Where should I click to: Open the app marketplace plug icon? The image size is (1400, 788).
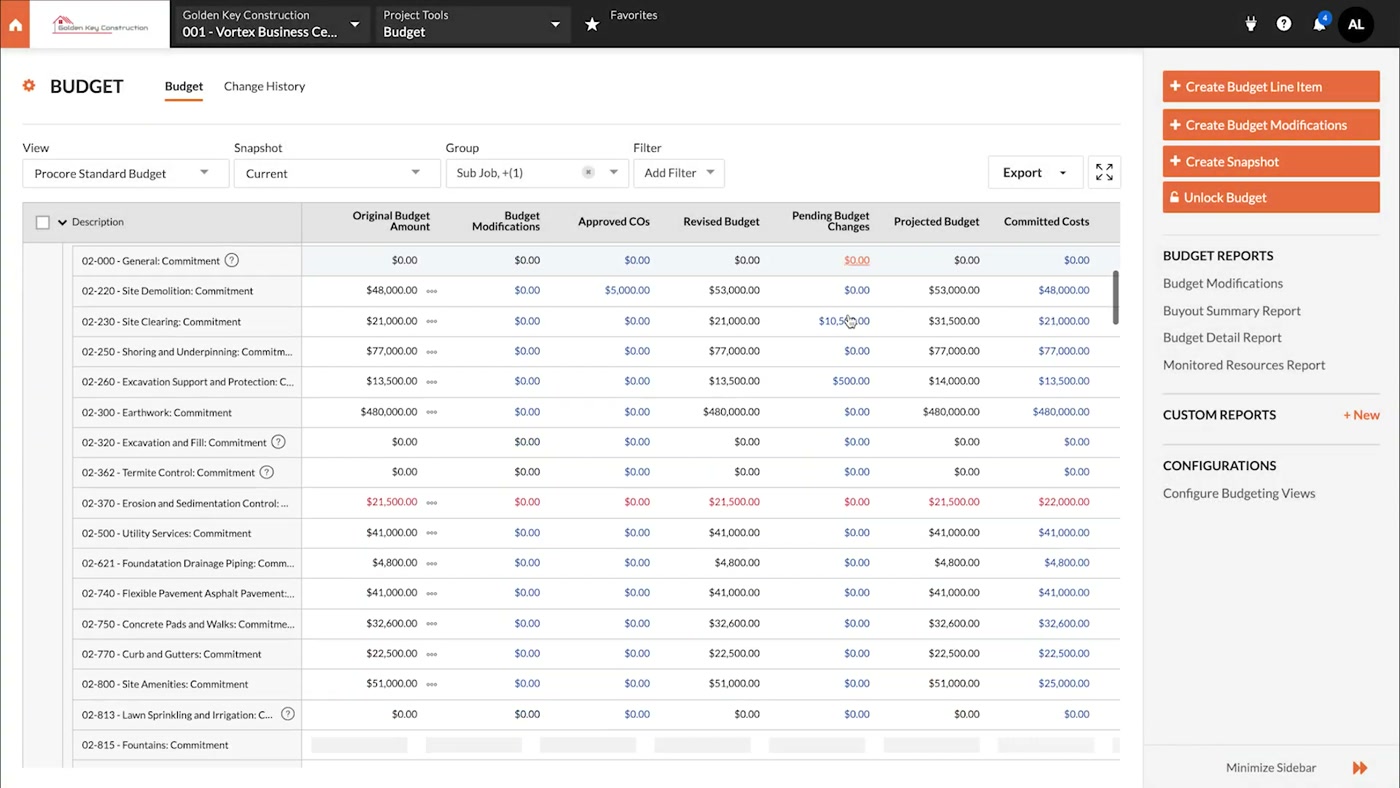[1250, 24]
